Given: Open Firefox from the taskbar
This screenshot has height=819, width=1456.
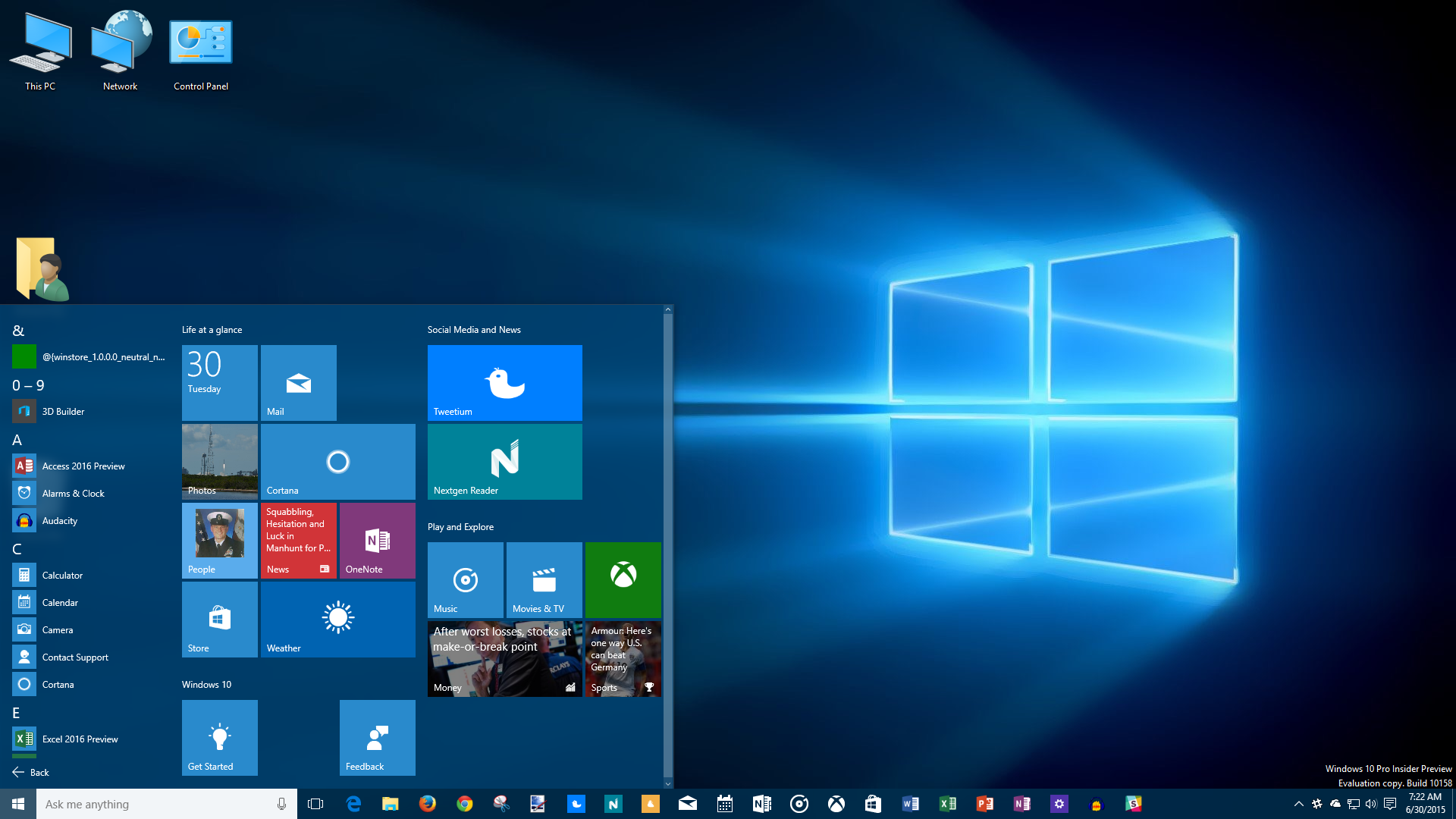Looking at the screenshot, I should [x=428, y=804].
